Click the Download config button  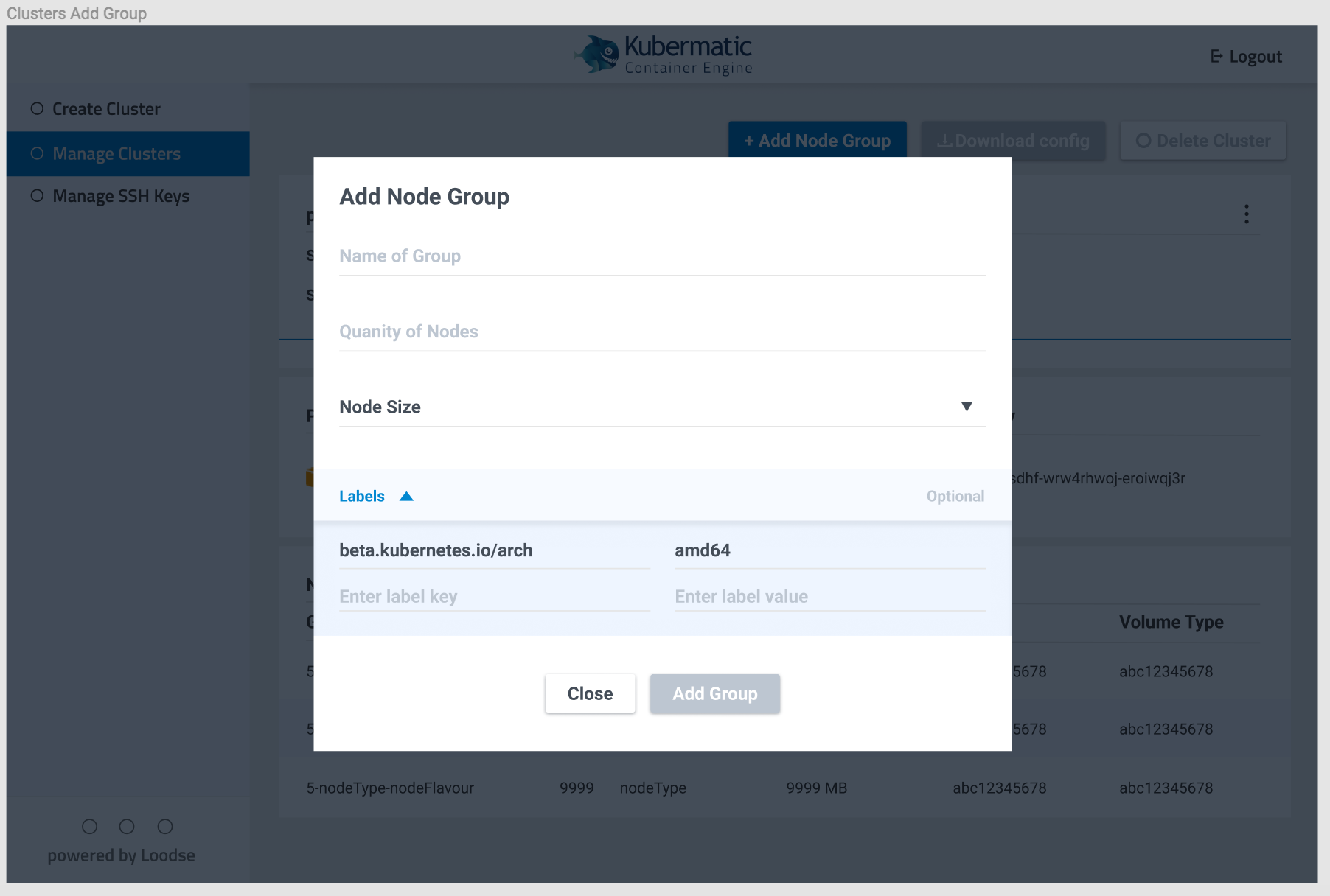pyautogui.click(x=1013, y=141)
